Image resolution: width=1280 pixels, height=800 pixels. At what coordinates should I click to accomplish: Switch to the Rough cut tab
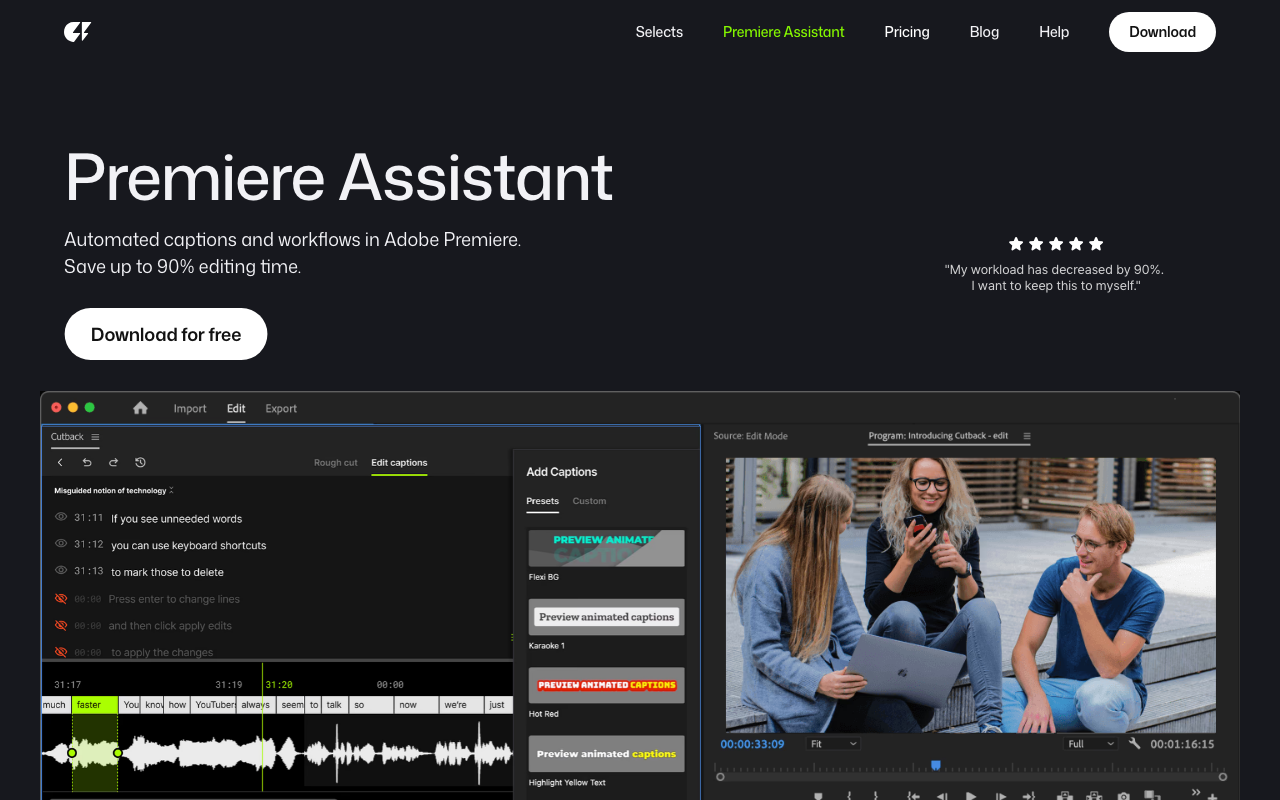pyautogui.click(x=335, y=463)
